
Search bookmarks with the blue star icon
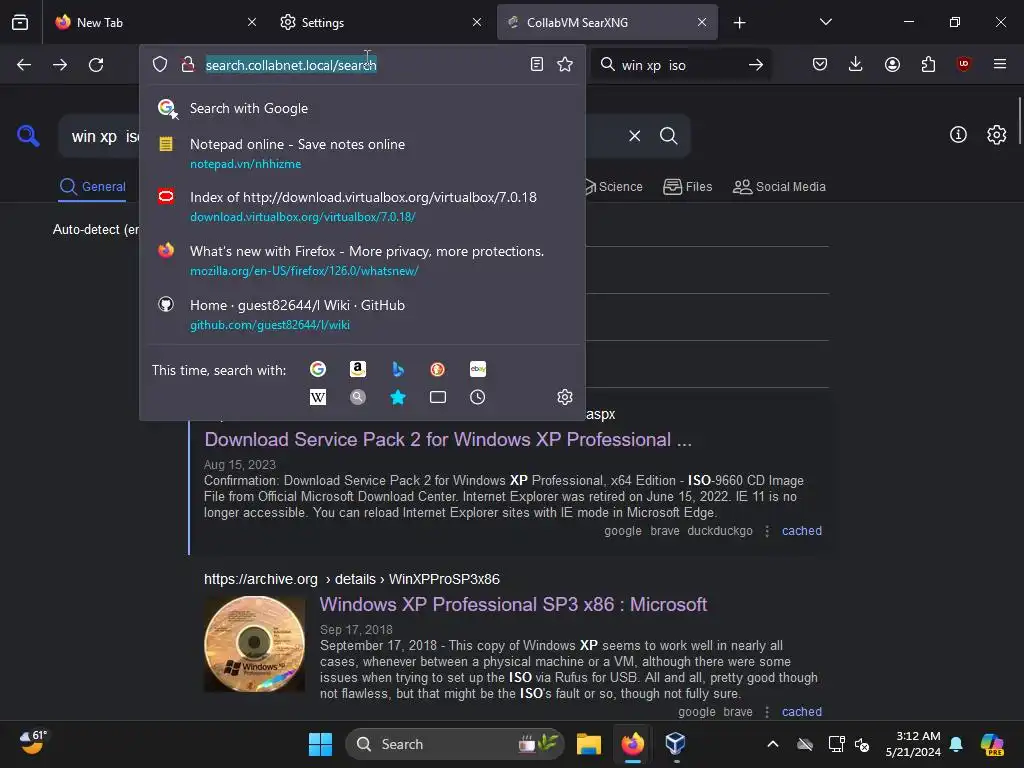click(x=398, y=397)
